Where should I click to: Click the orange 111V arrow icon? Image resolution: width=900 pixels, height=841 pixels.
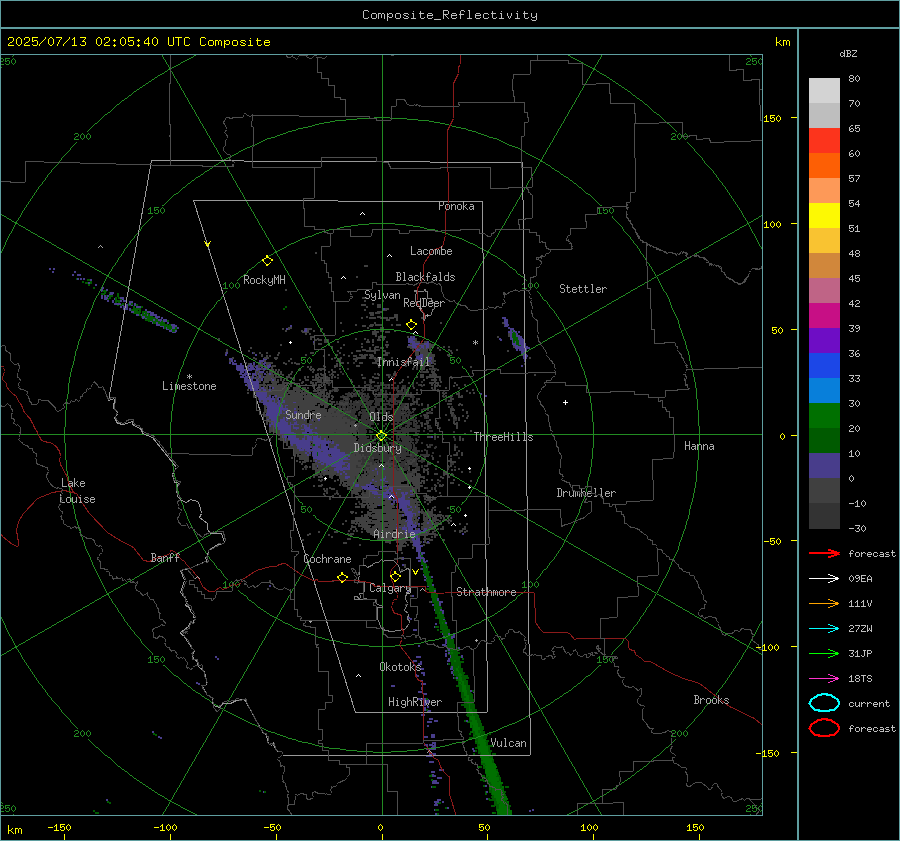point(824,603)
